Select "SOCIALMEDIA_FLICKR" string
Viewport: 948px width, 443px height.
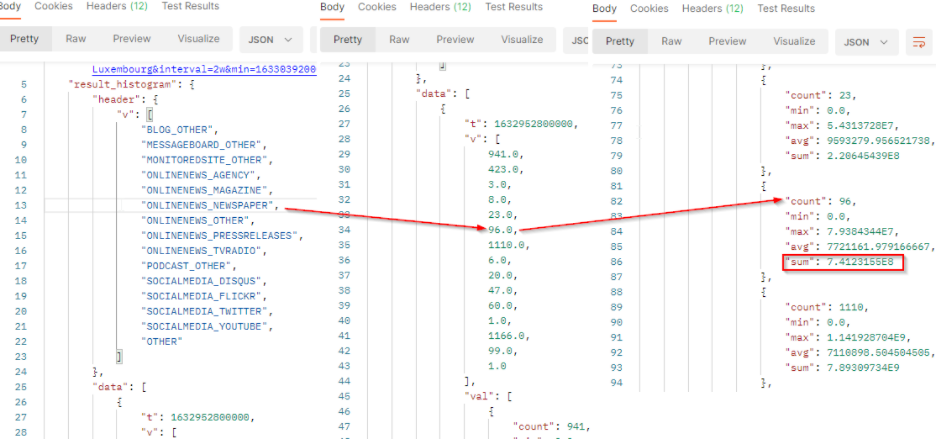[x=201, y=296]
